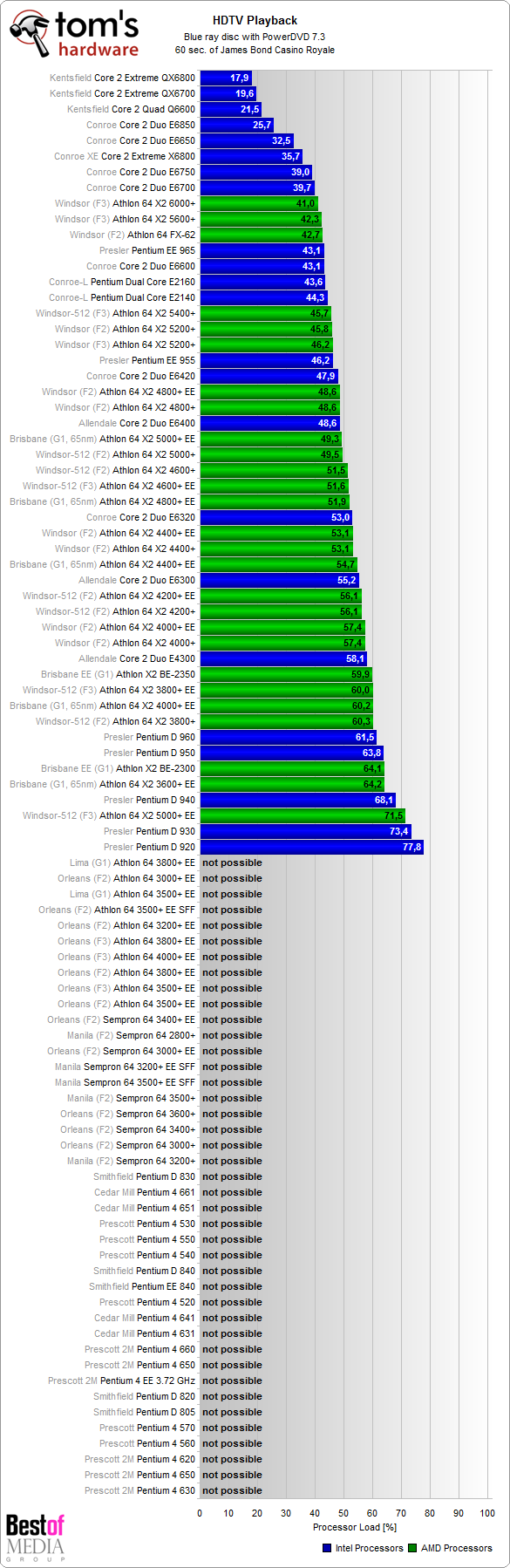Image resolution: width=510 pixels, height=1568 pixels.
Task: Select the 'Brisbane EE (G1) Athlon X2 BE-2350' label
Action: click(118, 674)
